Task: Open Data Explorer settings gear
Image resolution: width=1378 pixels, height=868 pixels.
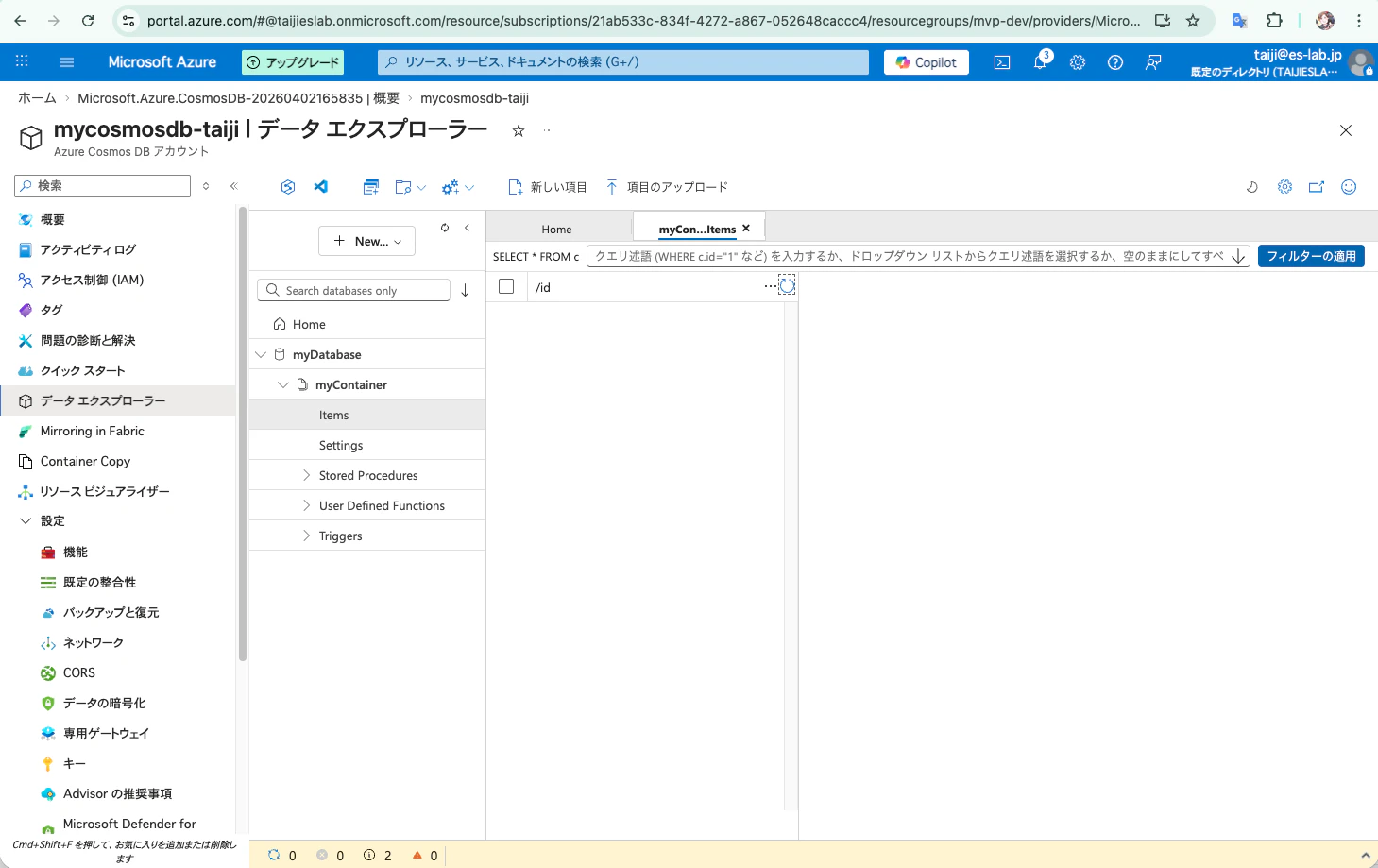Action: click(1284, 187)
